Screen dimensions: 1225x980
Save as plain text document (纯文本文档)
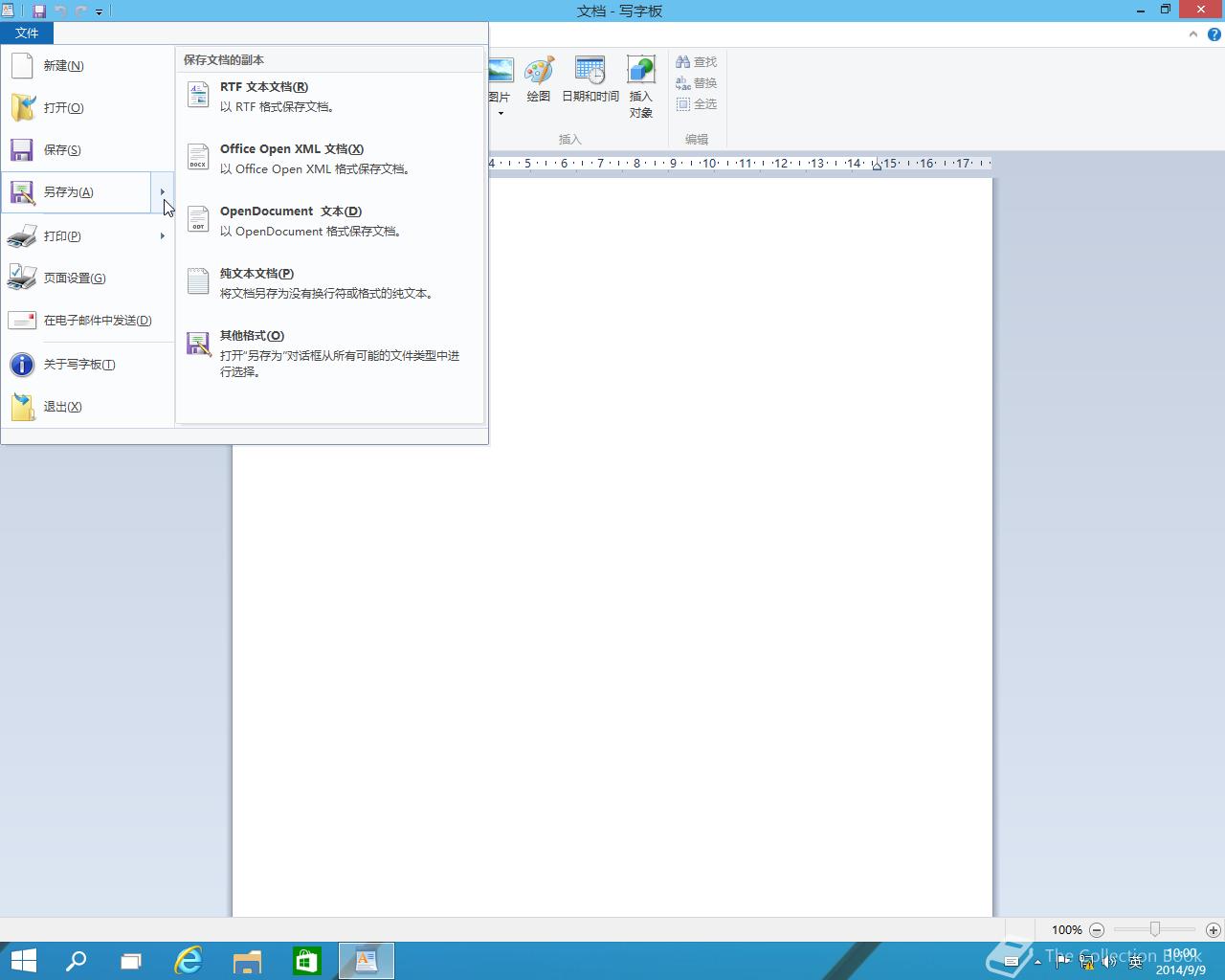pyautogui.click(x=330, y=283)
